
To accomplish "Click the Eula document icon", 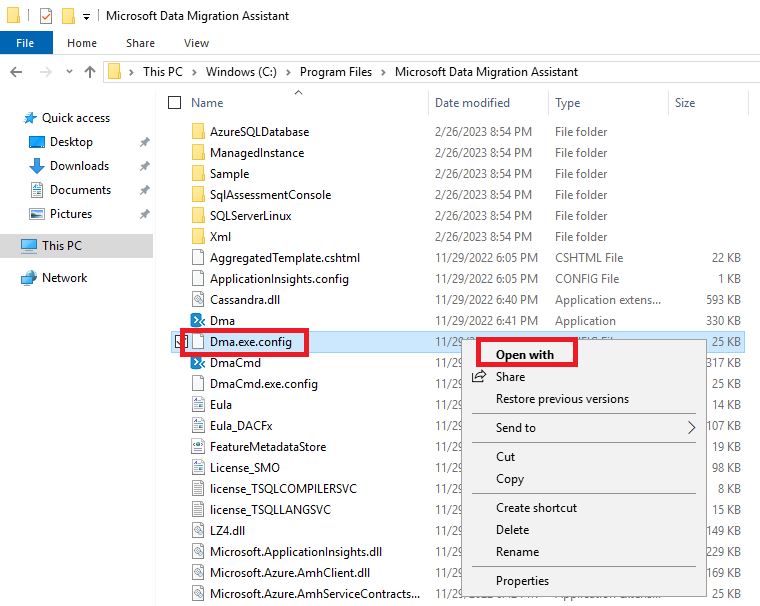I will click(198, 404).
